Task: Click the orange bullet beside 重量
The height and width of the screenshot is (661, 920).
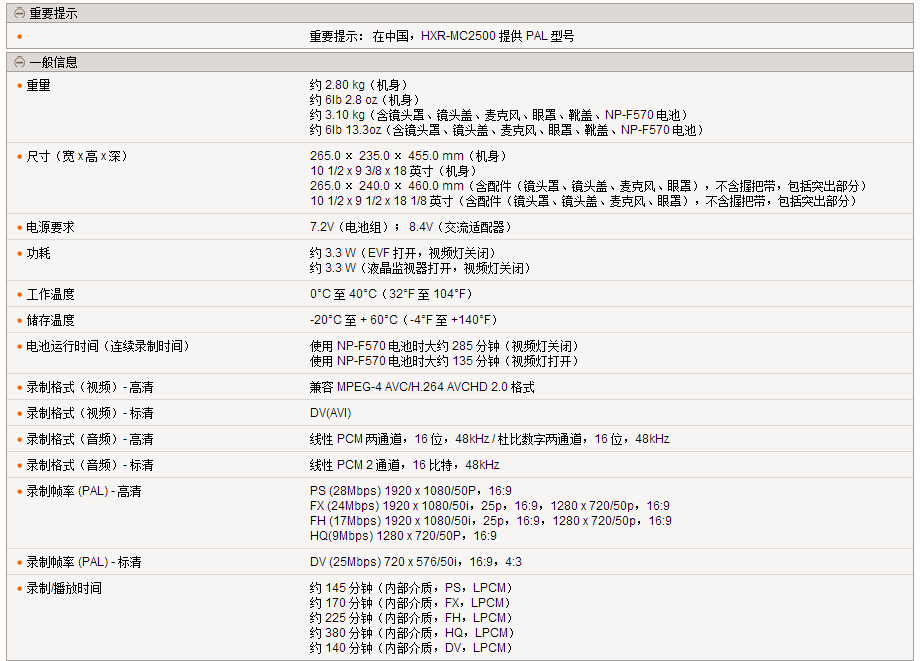Action: (x=19, y=86)
